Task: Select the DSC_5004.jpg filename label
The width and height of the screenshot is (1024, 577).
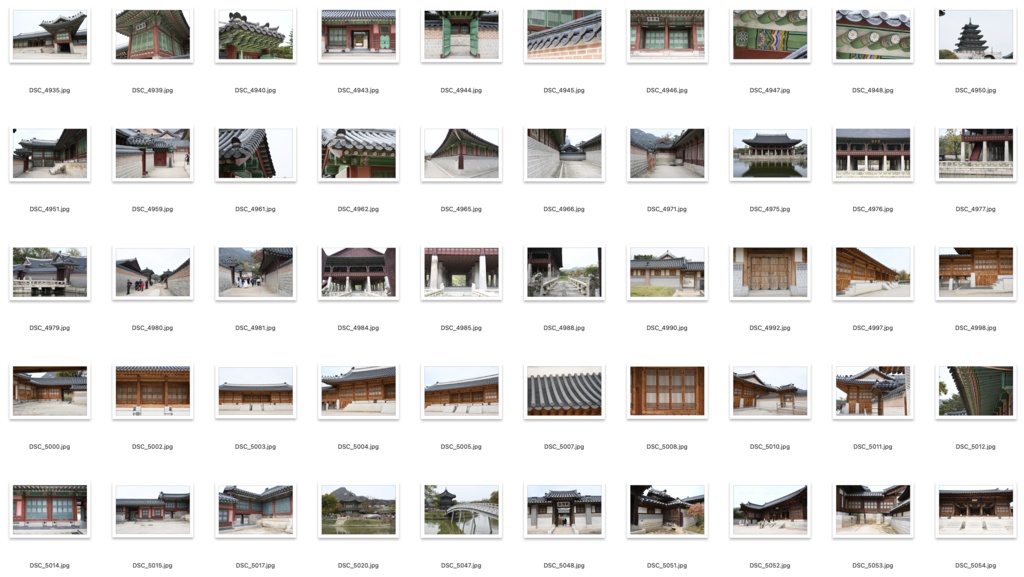Action: pos(357,445)
